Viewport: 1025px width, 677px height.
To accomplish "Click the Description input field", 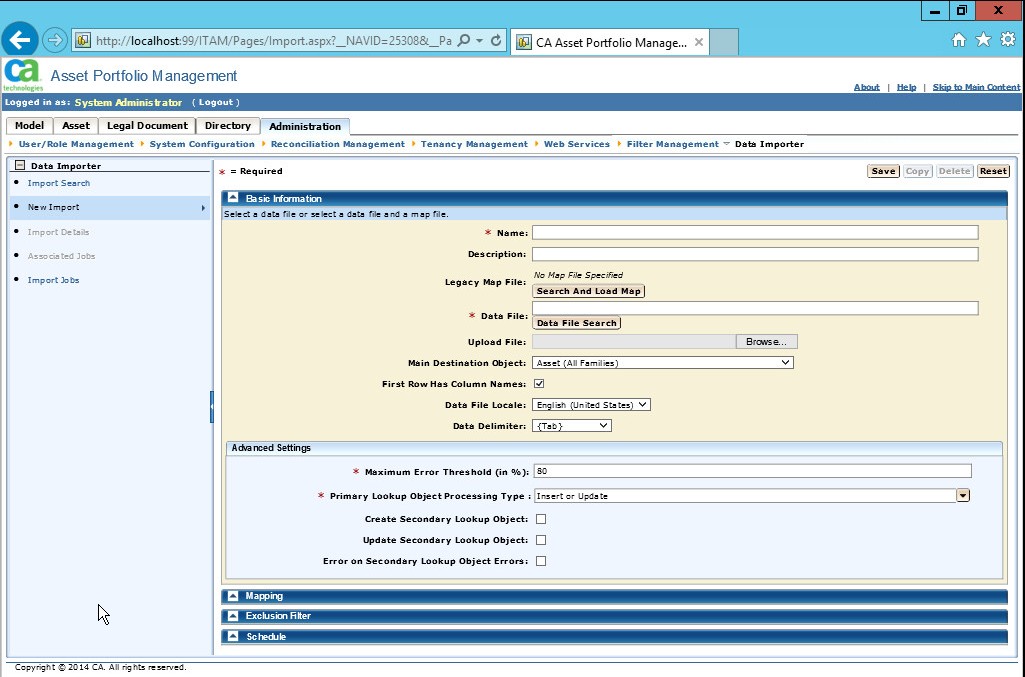I will pos(755,254).
